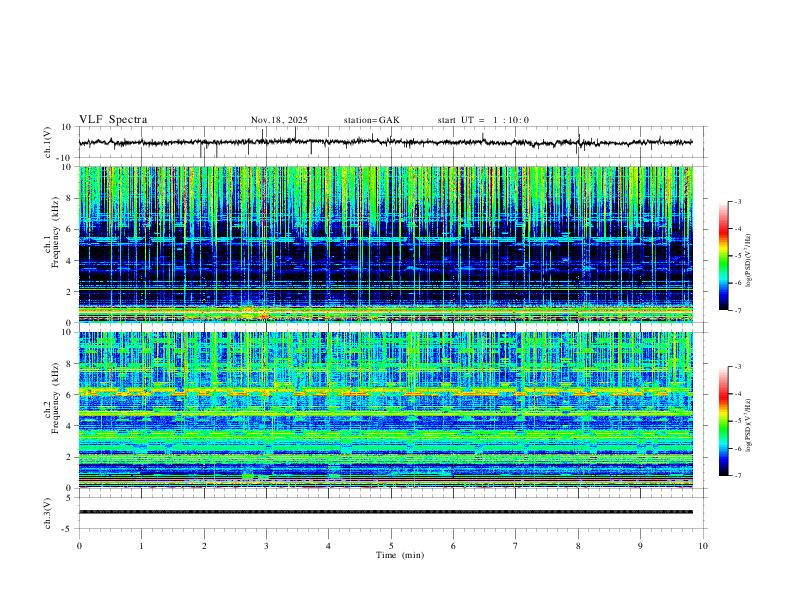The image size is (792, 612).
Task: Select the date text "Nov.18, 2025"
Action: [279, 120]
